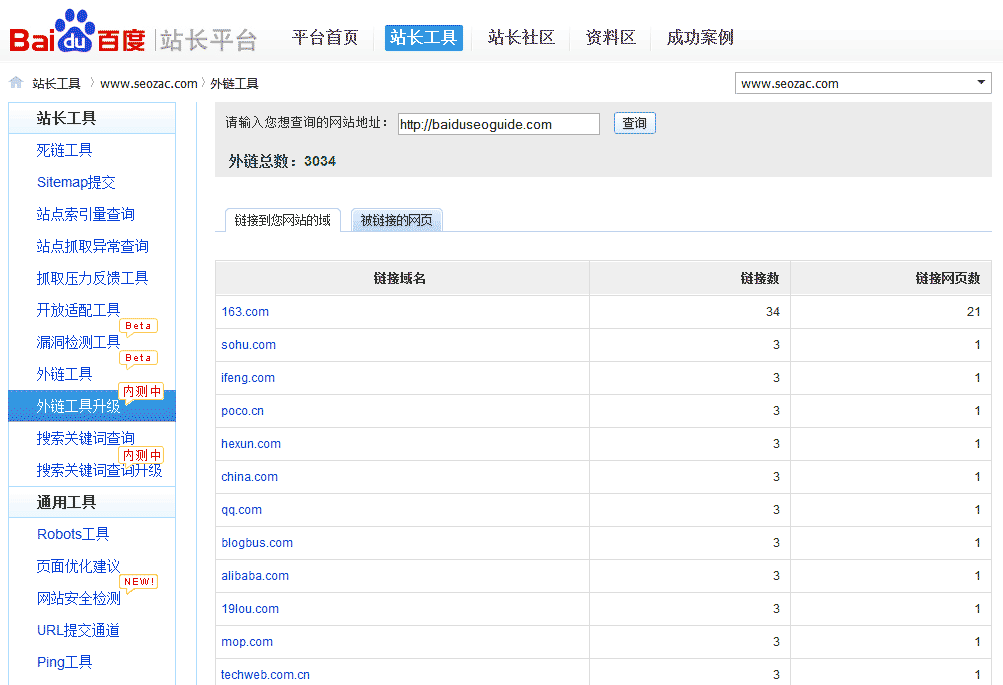
Task: Open the 163.com domain link
Action: click(245, 312)
